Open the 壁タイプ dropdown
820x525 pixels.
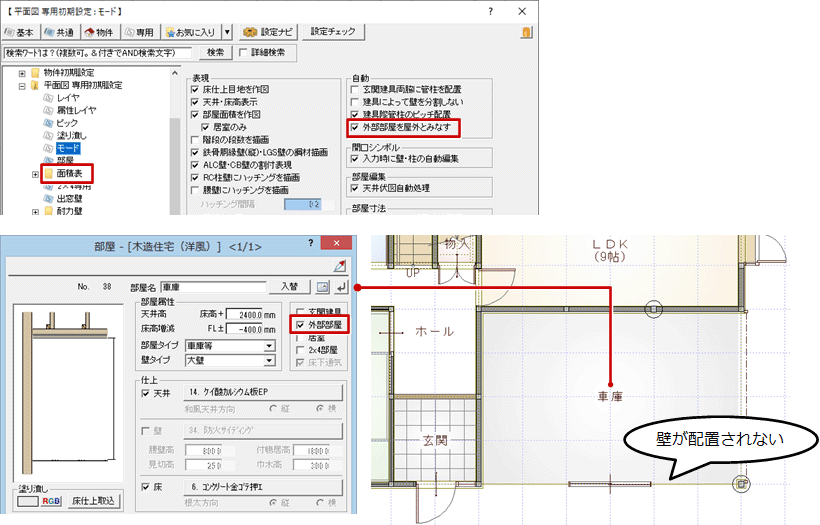click(x=268, y=361)
